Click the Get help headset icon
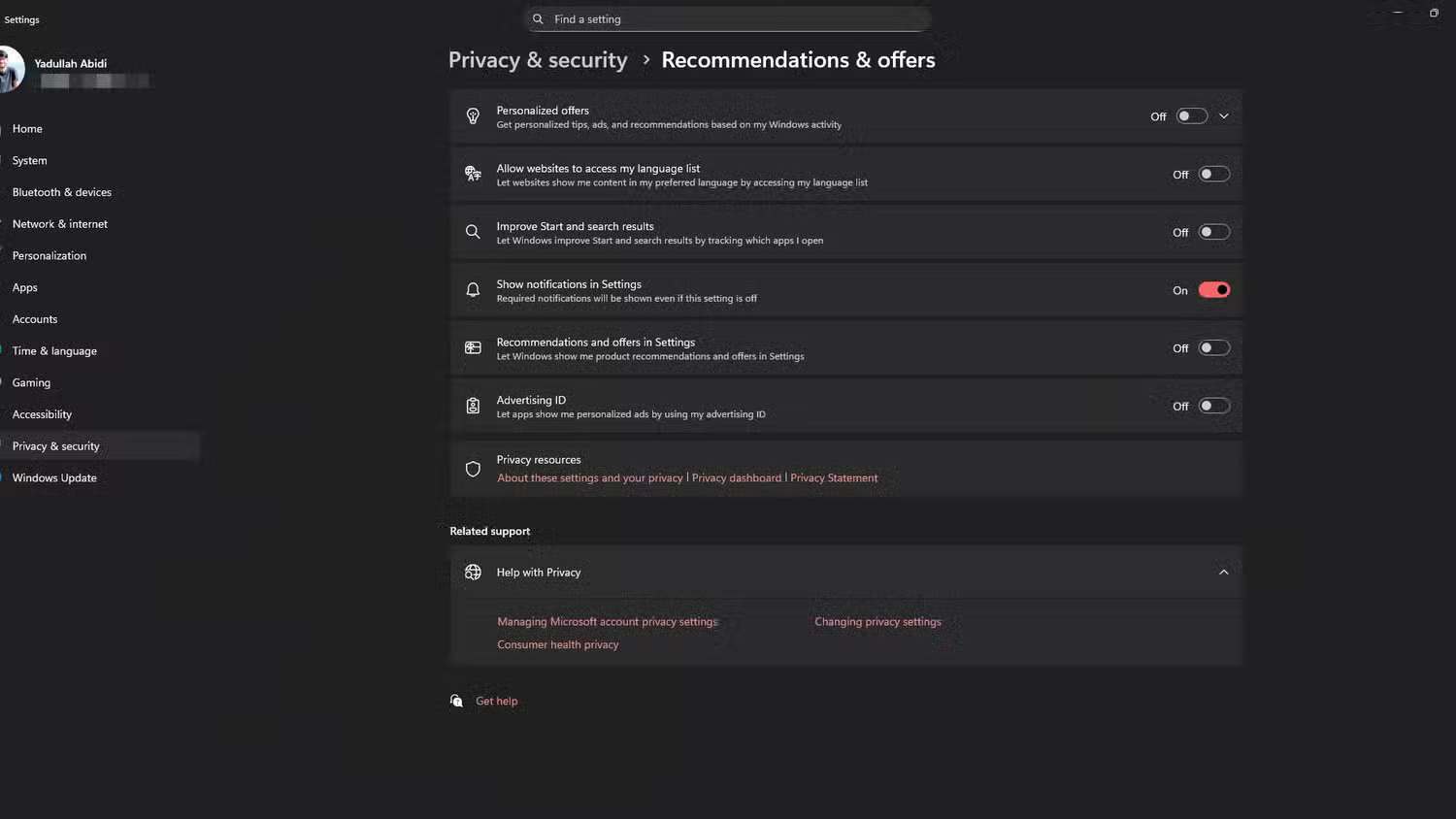The image size is (1456, 819). pos(456,701)
